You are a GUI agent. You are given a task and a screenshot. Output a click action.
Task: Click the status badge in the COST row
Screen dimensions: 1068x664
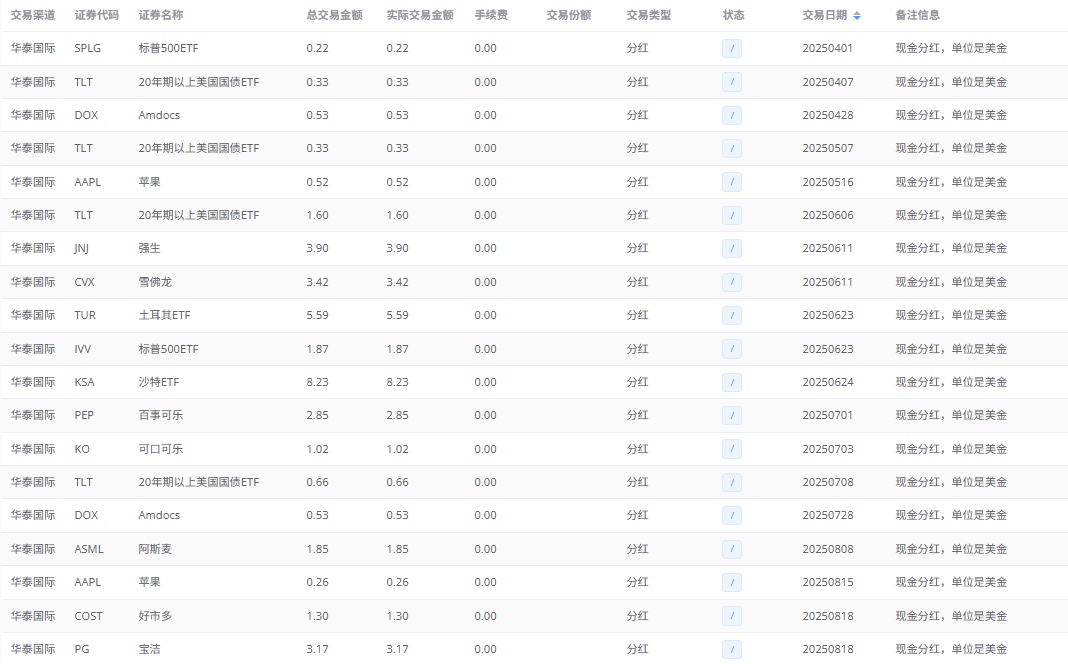(x=732, y=616)
